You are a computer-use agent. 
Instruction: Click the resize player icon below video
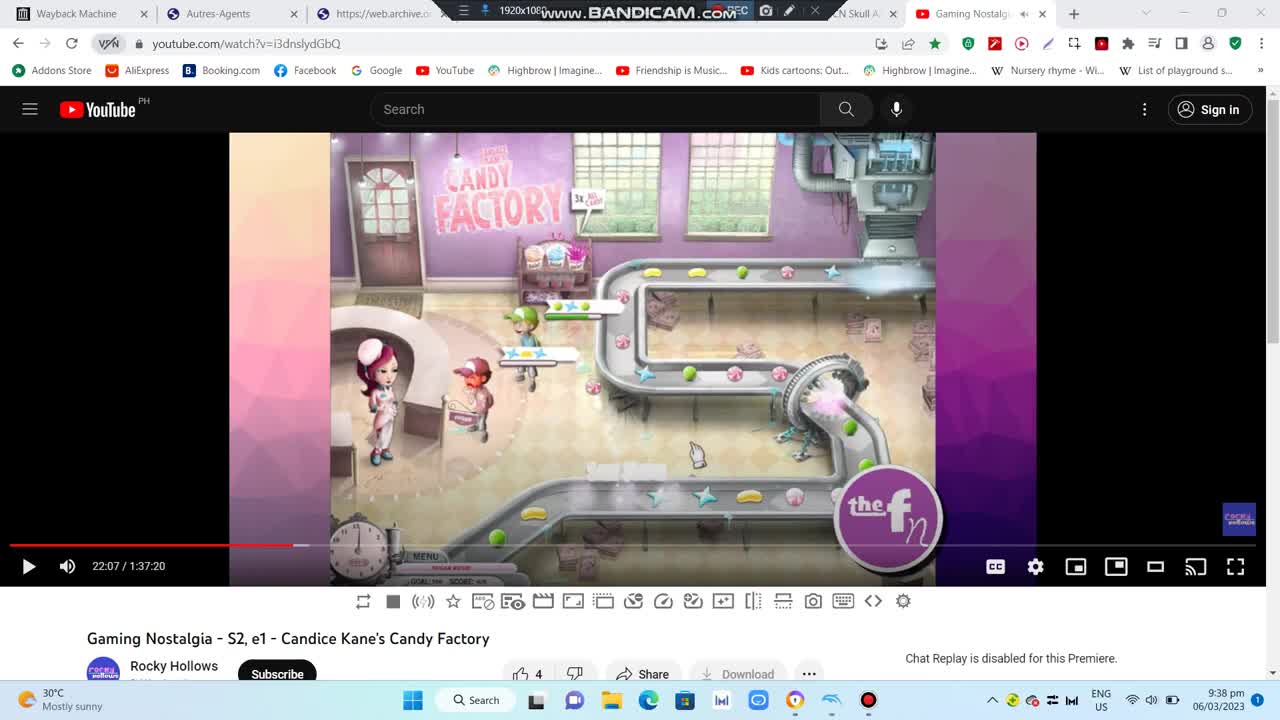pos(573,601)
